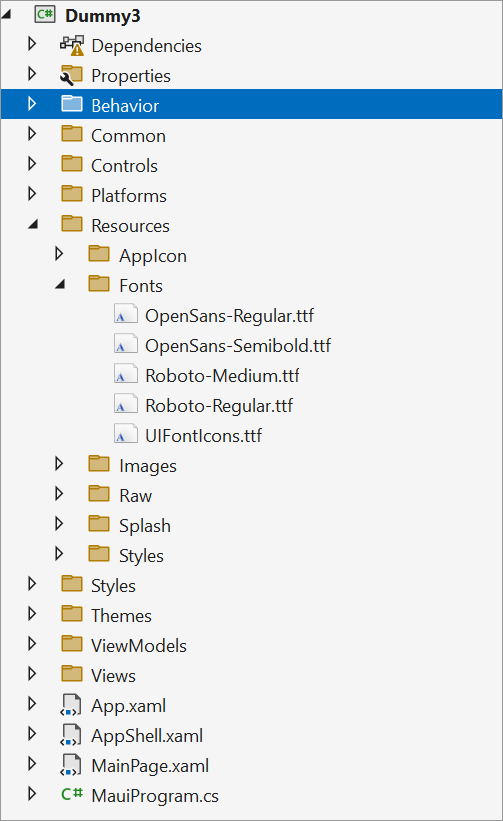This screenshot has height=821, width=503.
Task: Click the Fonts folder icon
Action: click(x=99, y=284)
